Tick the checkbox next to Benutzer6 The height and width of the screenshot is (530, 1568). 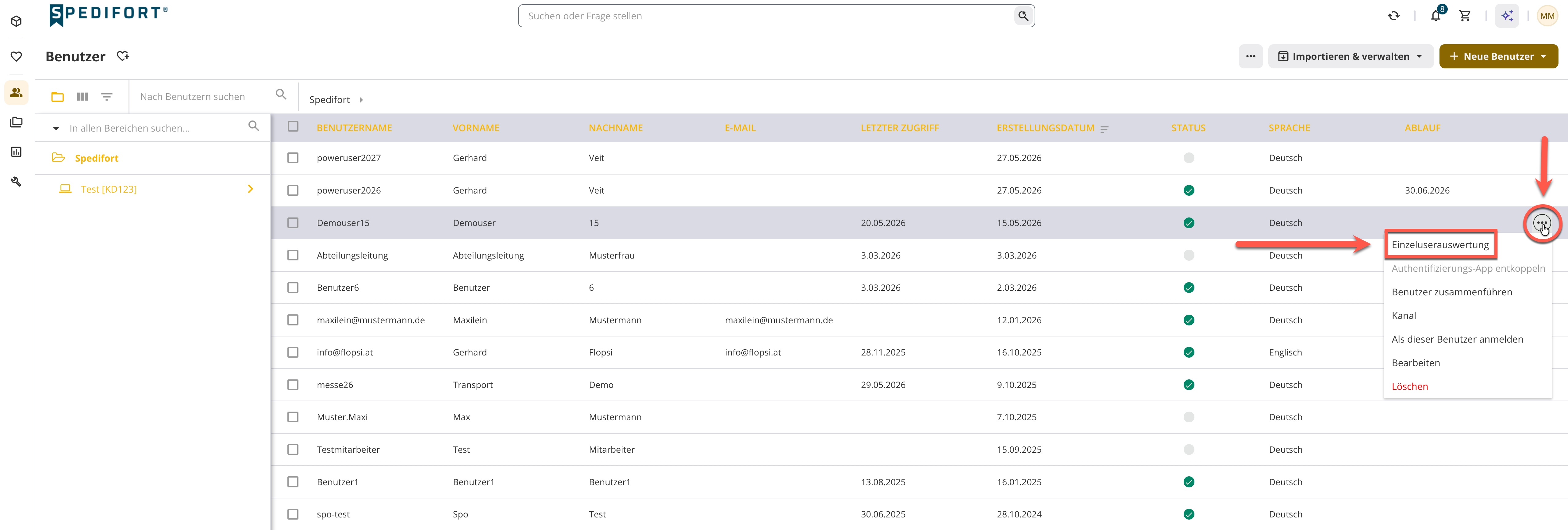point(293,287)
